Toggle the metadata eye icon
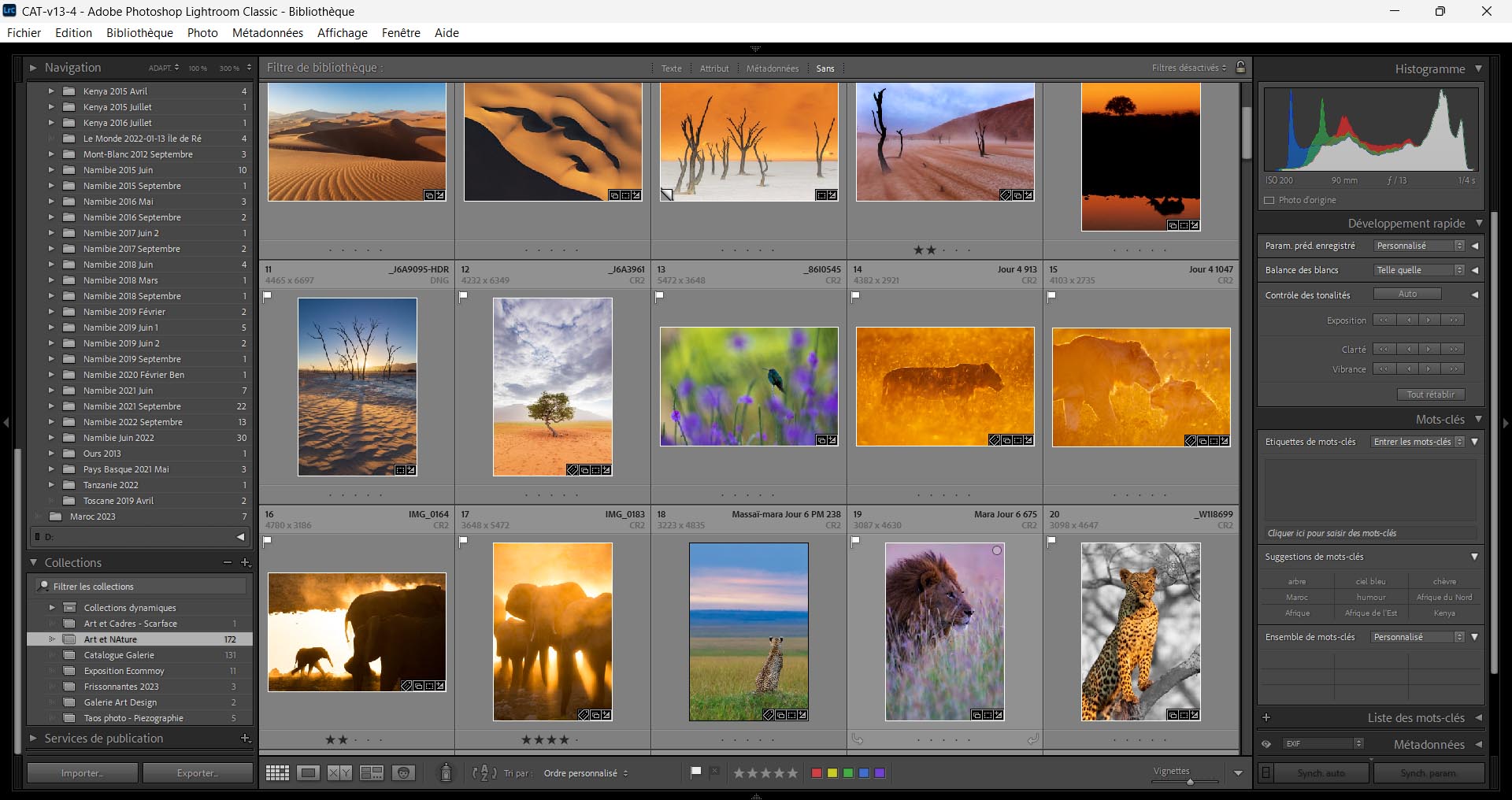Viewport: 1512px width, 800px height. 1266,744
